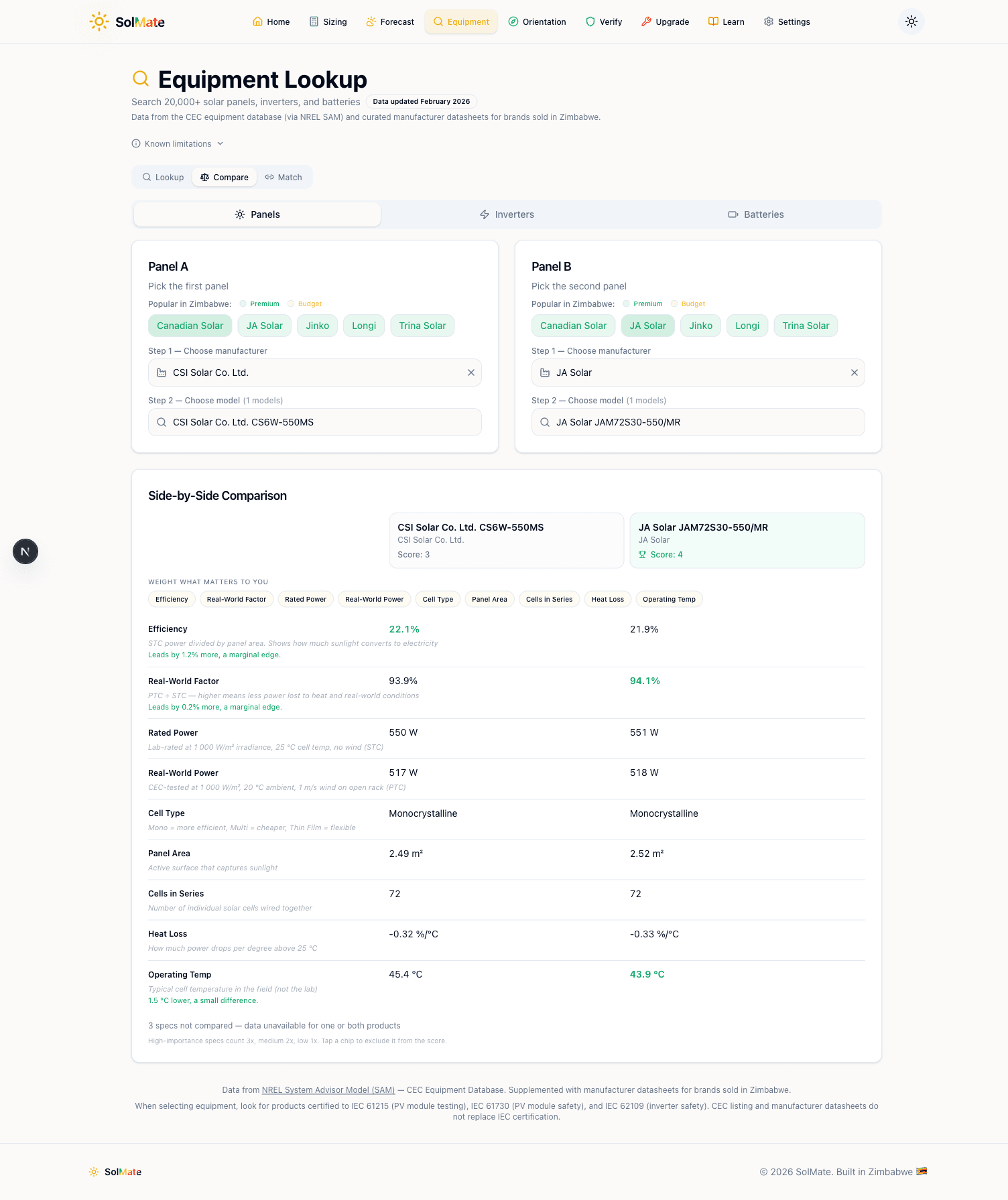Viewport: 1008px width, 1200px height.
Task: Click the magnifier icon in Panel A model field
Action: 162,422
